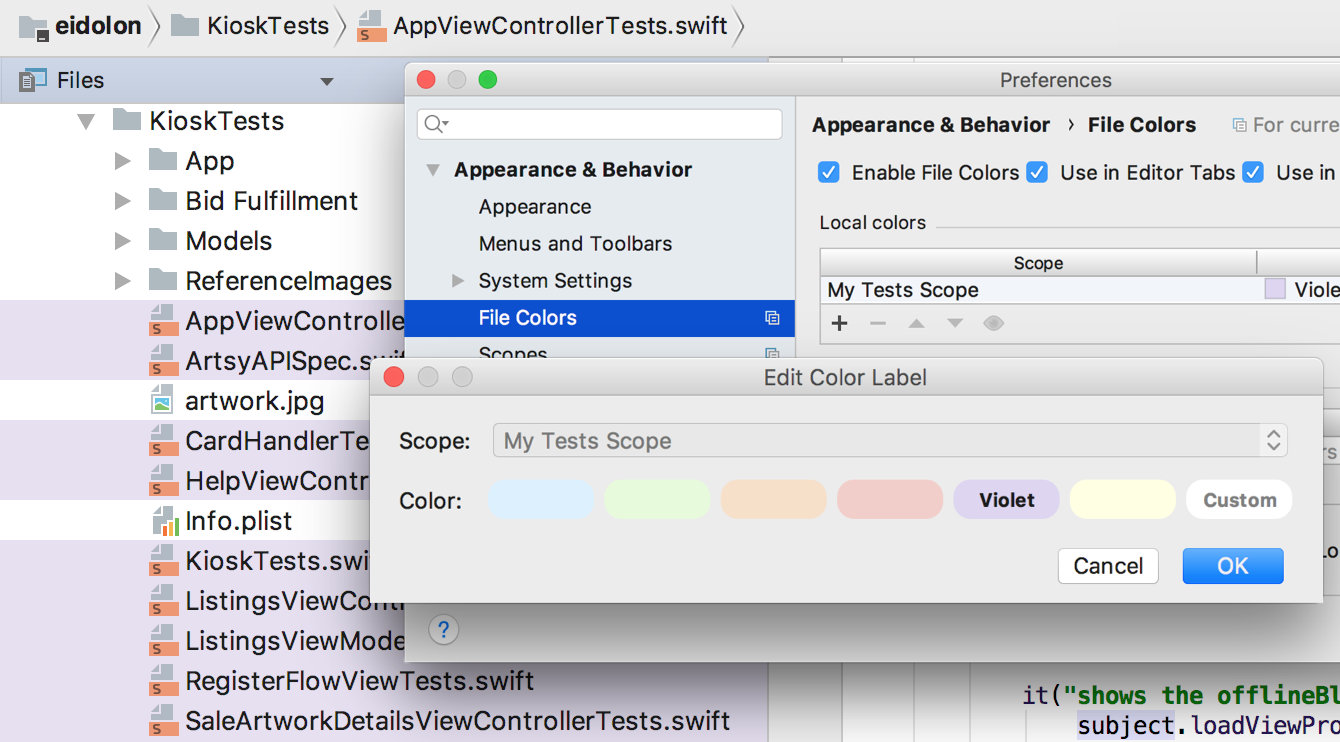Click the OK button
Screen dimensions: 1340x742
(1233, 566)
